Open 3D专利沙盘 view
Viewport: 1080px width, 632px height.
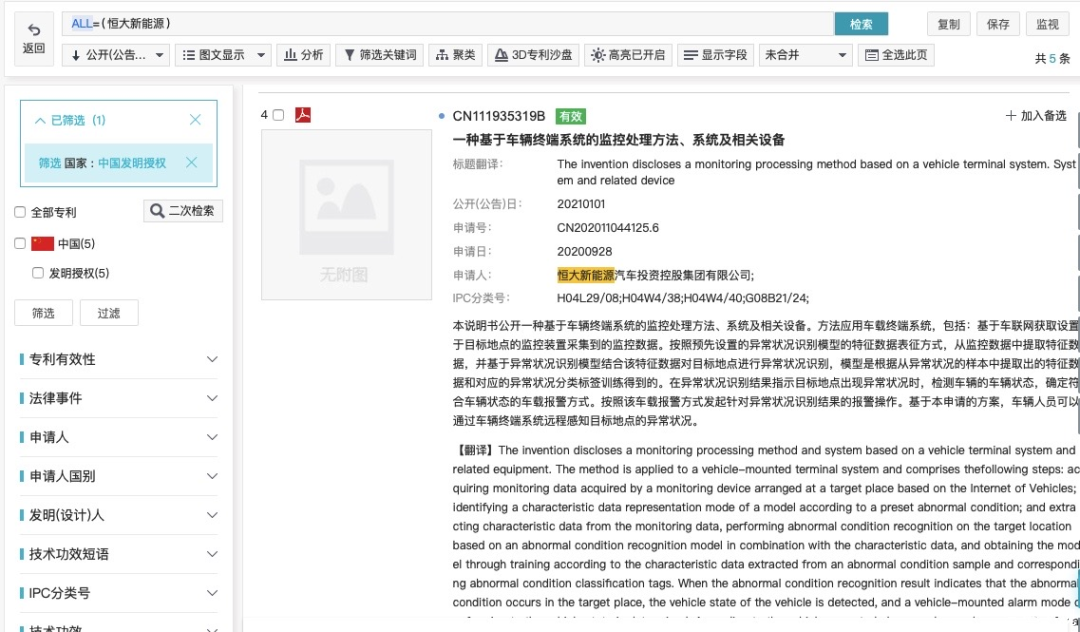[x=533, y=55]
